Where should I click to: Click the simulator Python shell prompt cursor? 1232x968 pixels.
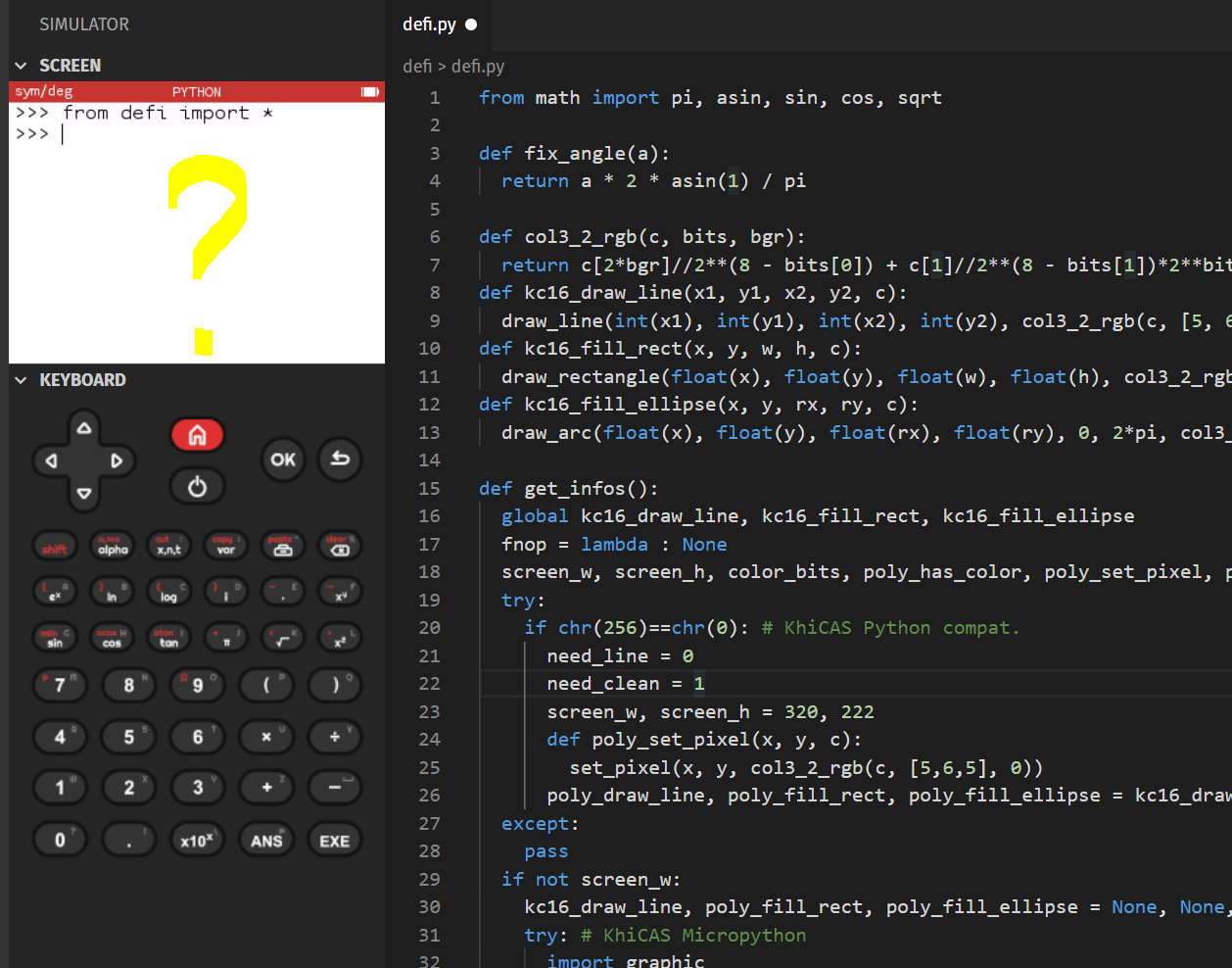click(63, 134)
